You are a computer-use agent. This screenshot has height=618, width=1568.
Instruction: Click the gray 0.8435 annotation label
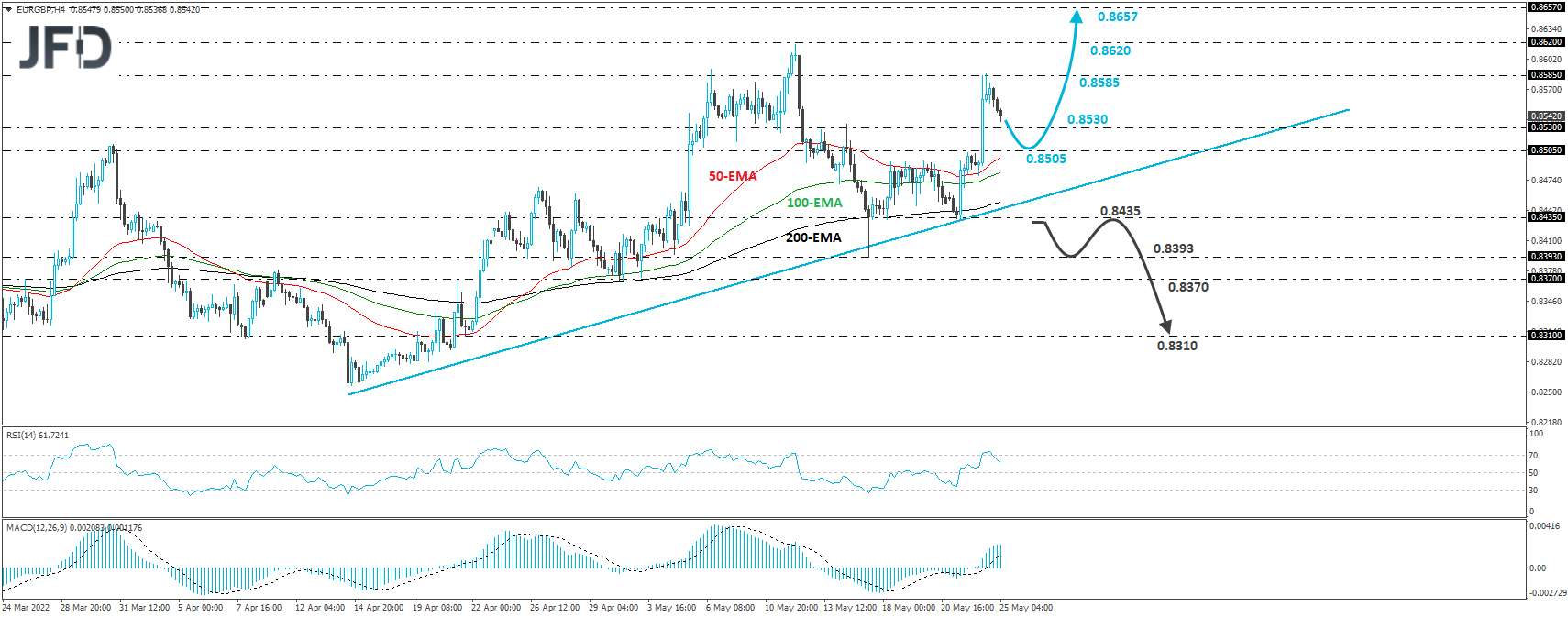[x=1120, y=211]
